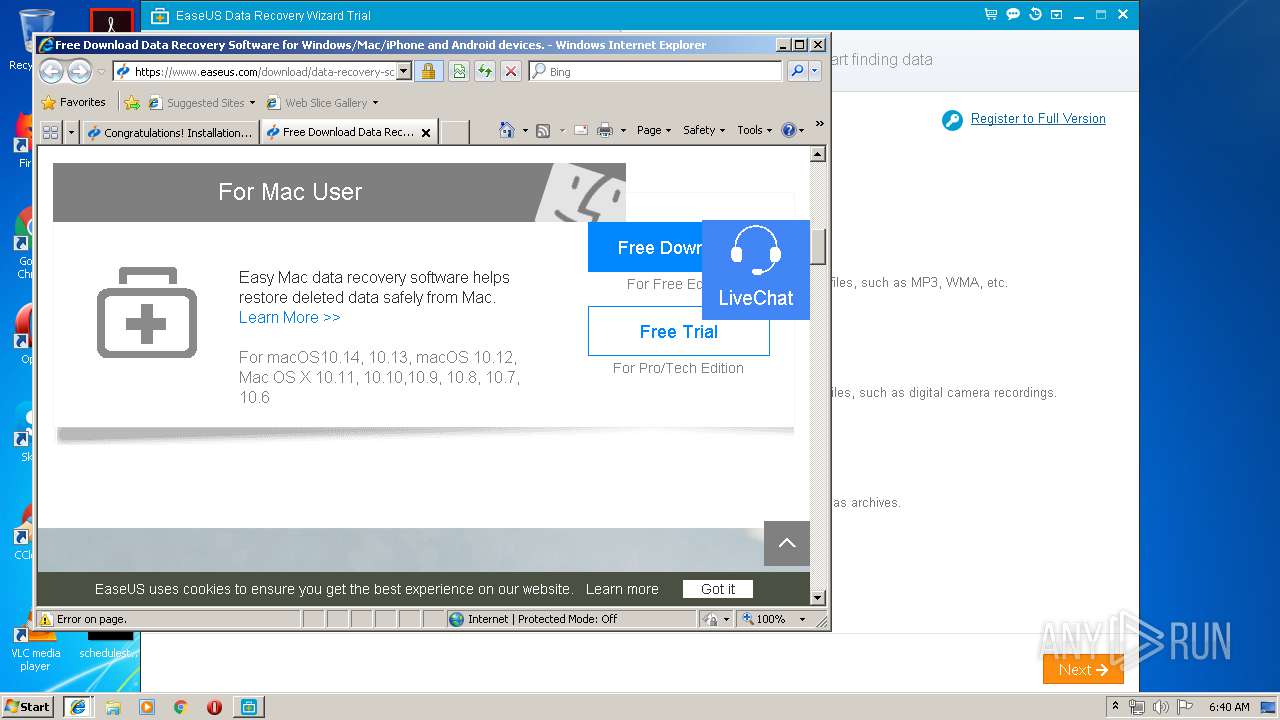Open the Web Slice Gallery link
Viewport: 1280px width, 720px height.
click(322, 102)
